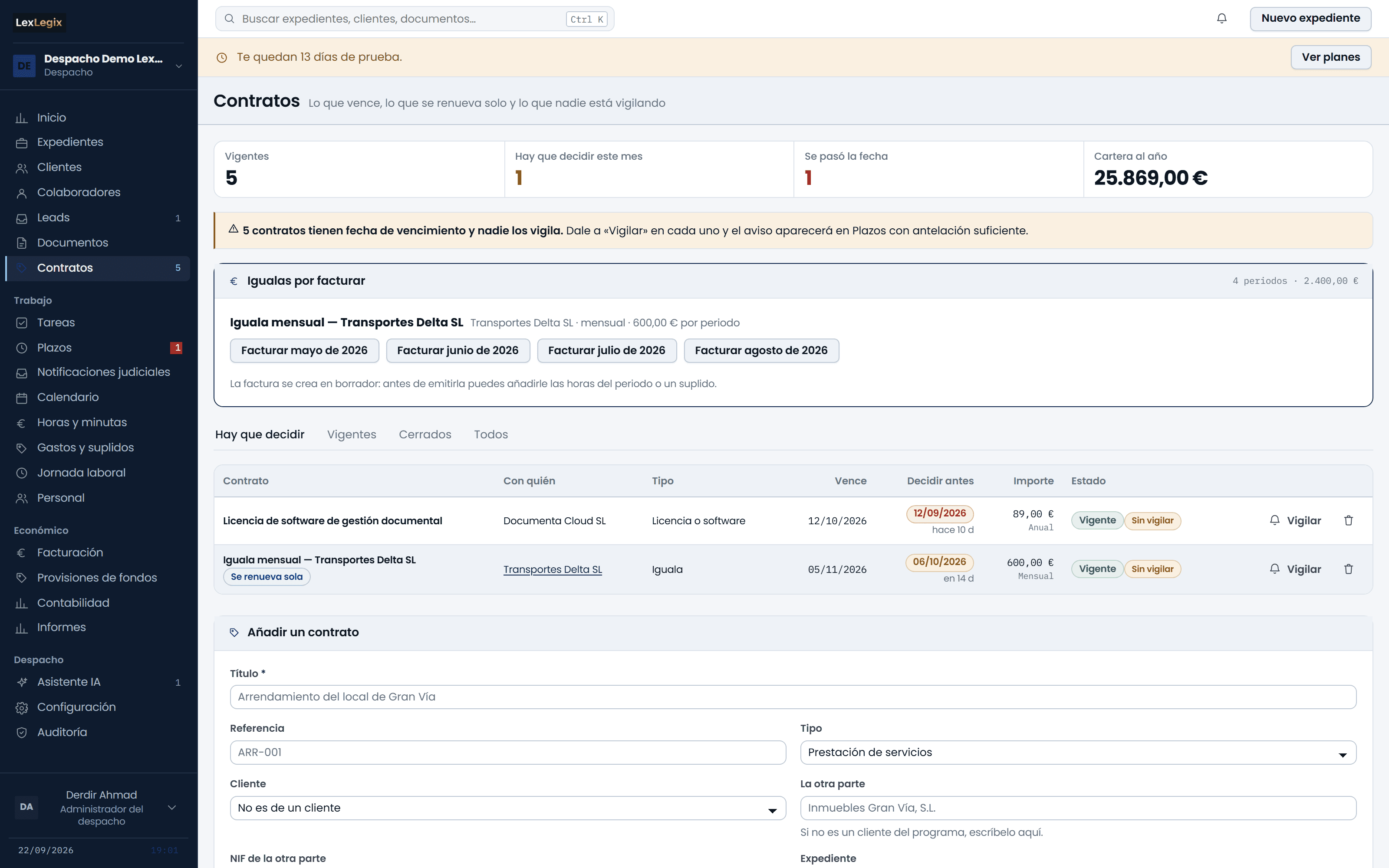Click Vigilar for Iguala mensual contract
This screenshot has width=1389, height=868.
[x=1295, y=569]
